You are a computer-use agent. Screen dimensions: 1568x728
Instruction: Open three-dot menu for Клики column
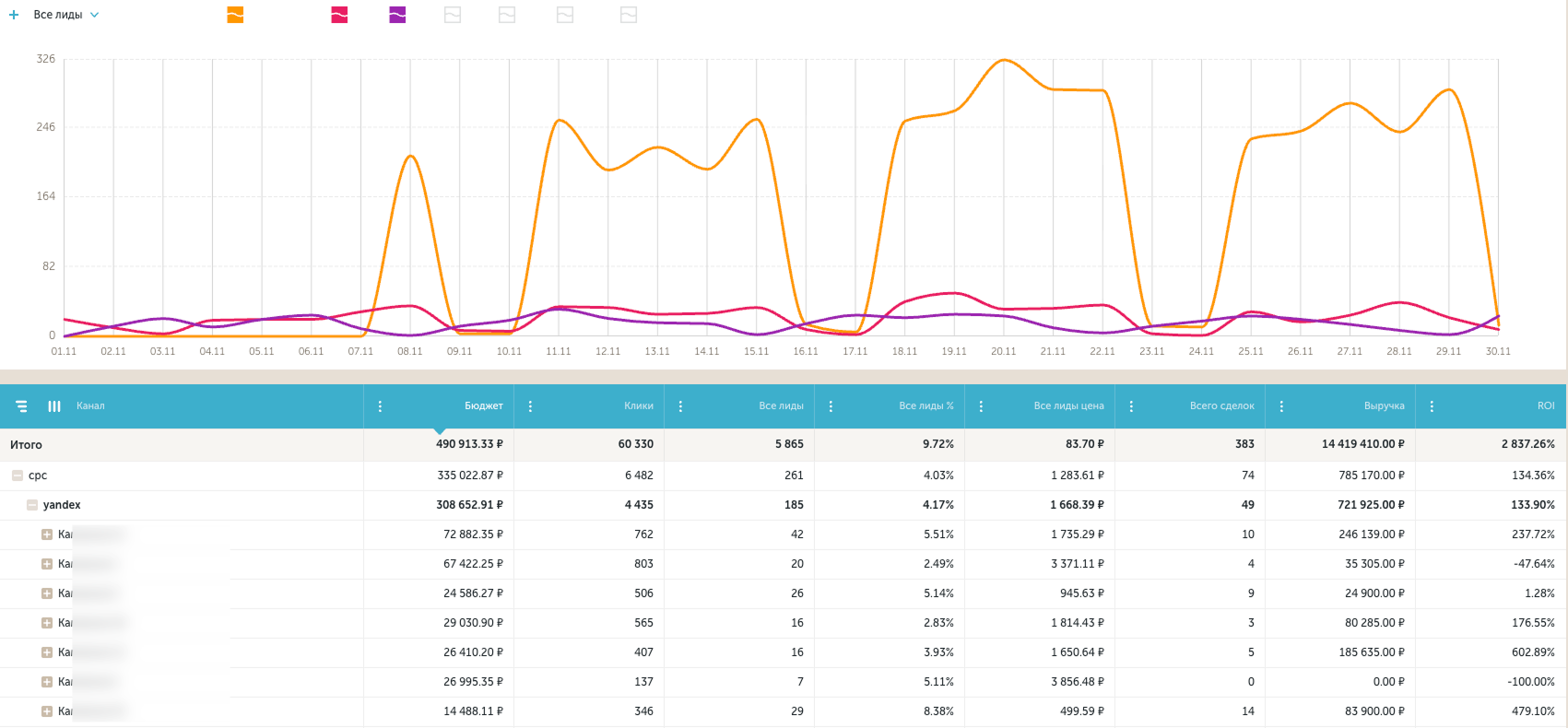point(530,406)
